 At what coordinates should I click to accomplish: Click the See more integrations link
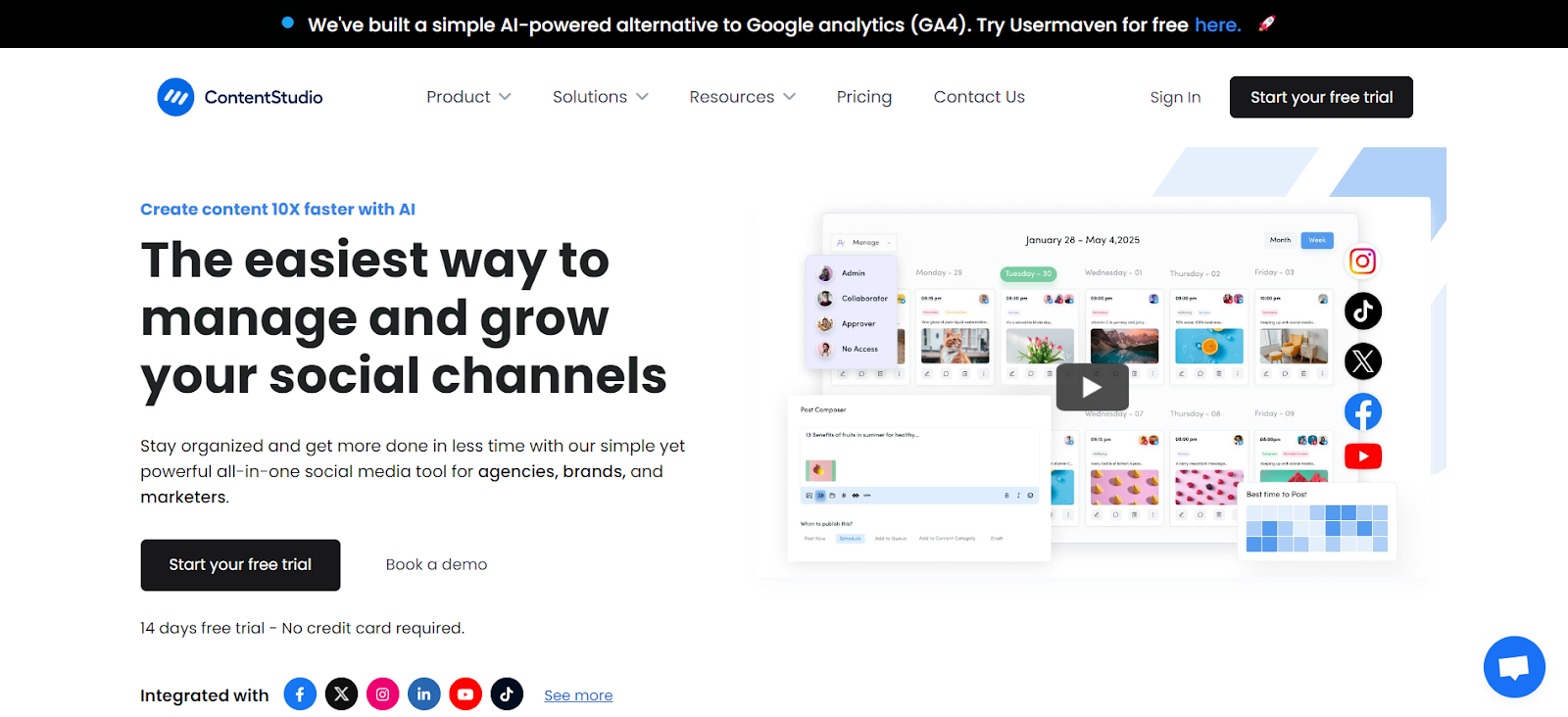578,695
